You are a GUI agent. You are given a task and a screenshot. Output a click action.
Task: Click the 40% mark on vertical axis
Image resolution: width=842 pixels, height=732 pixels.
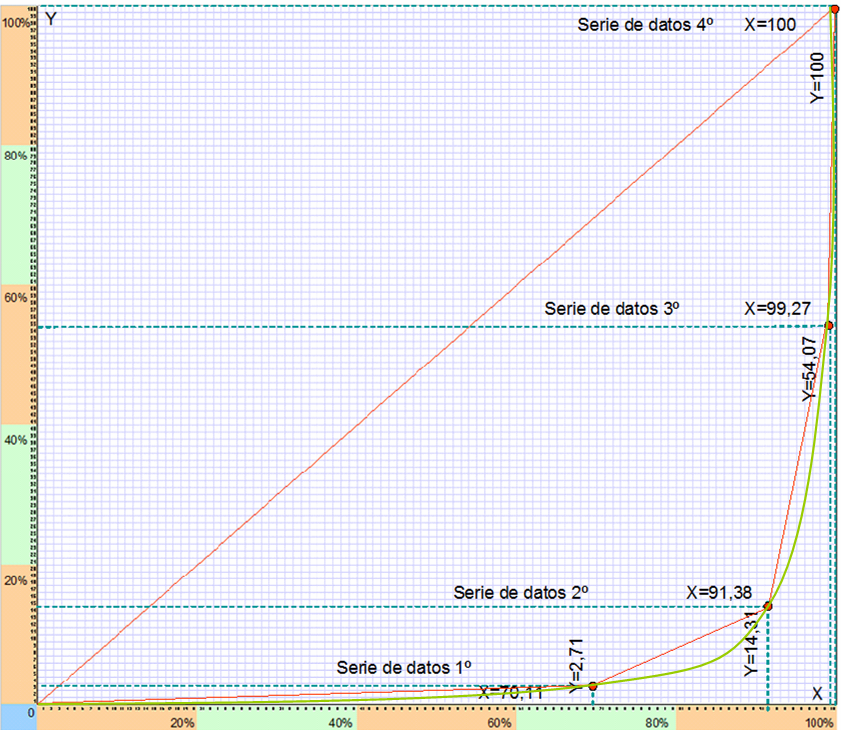[x=15, y=439]
